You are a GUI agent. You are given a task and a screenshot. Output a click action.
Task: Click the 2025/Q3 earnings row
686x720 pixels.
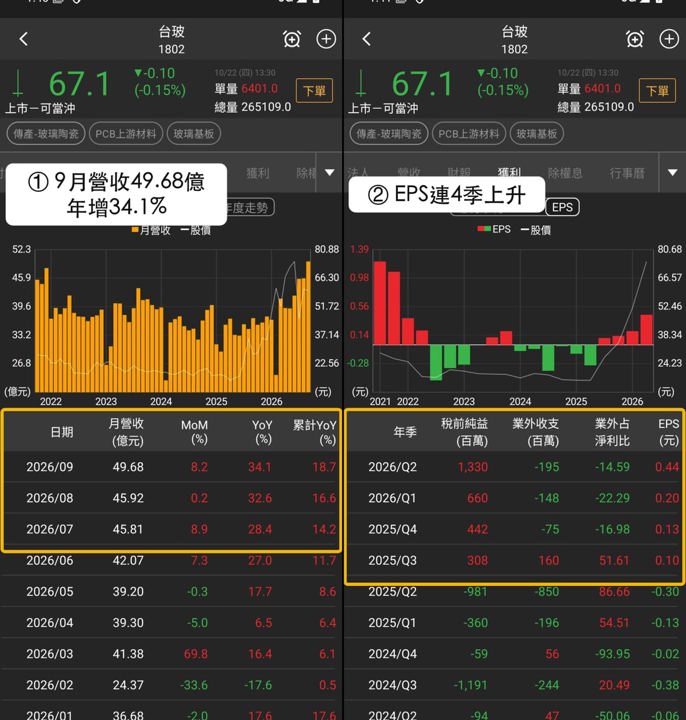click(x=515, y=561)
